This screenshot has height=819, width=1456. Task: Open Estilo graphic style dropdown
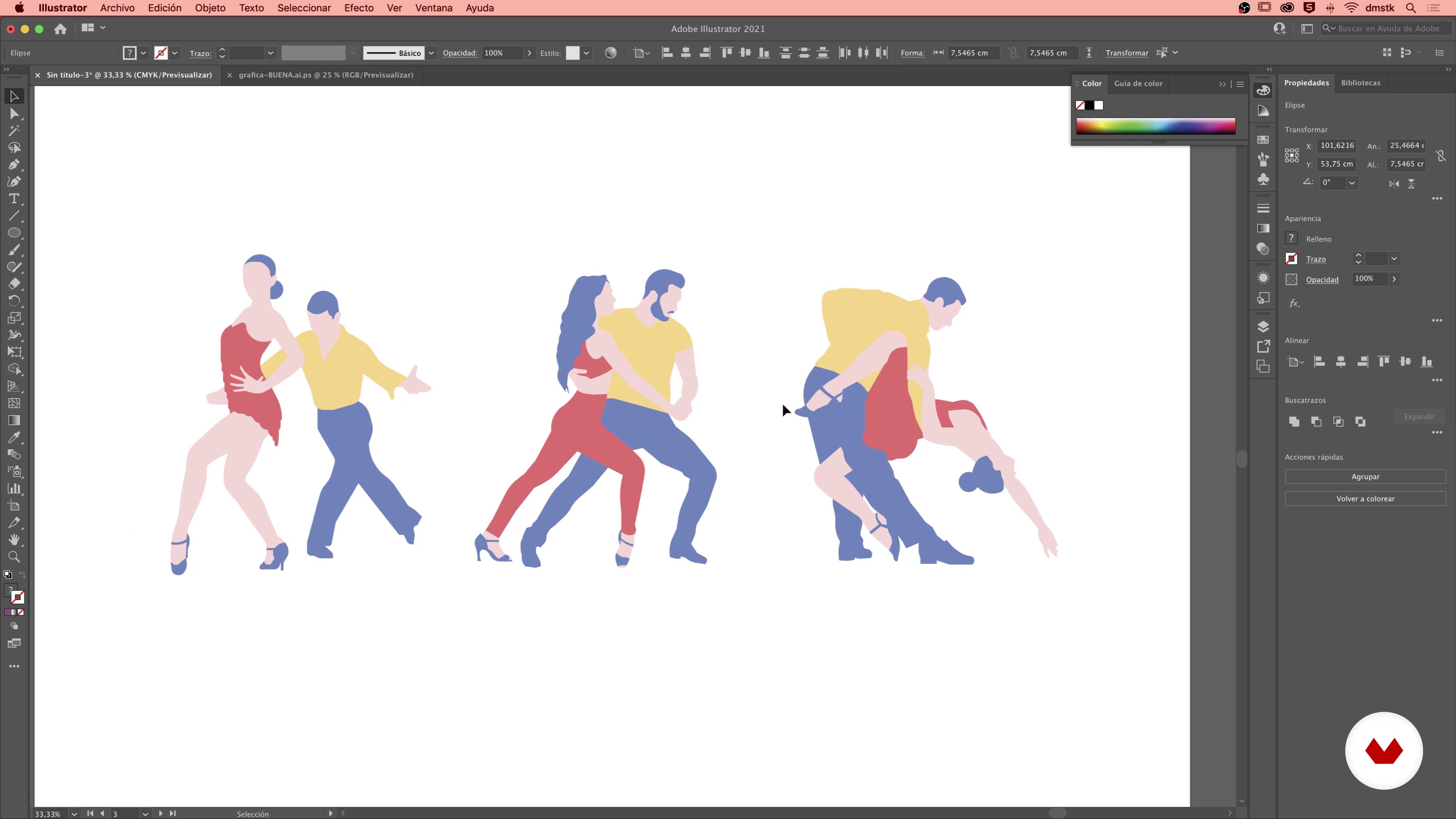(x=586, y=53)
